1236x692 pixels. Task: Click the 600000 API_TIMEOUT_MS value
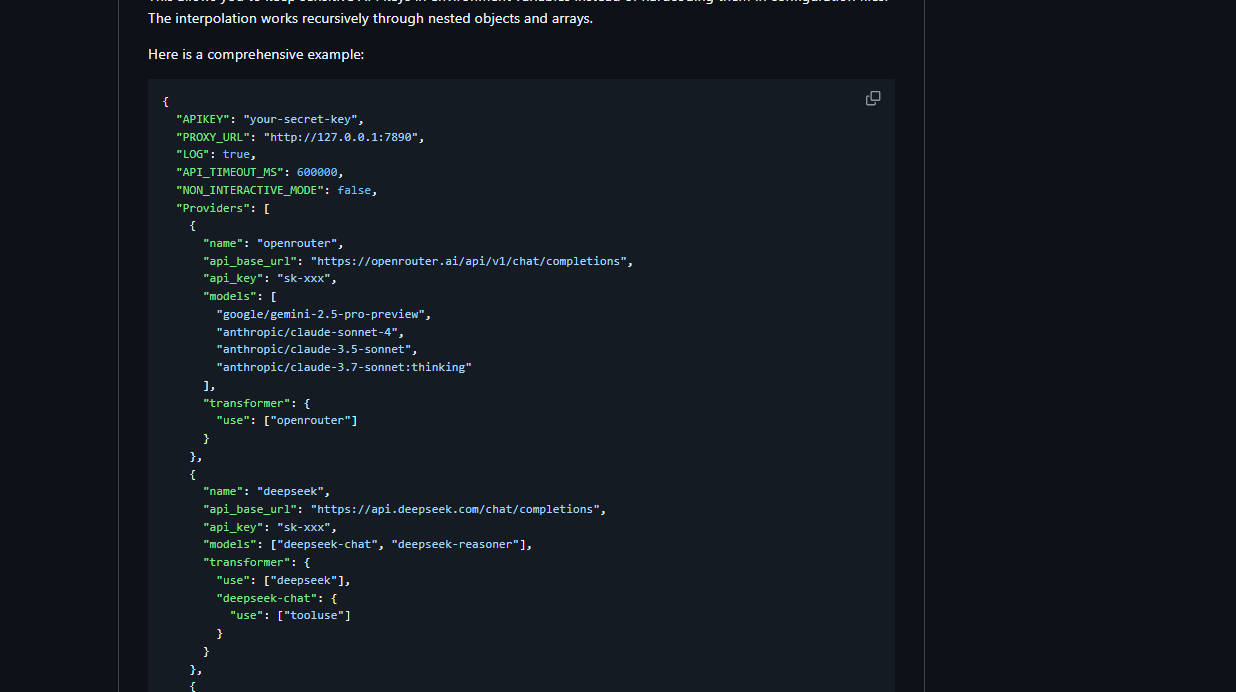coord(317,172)
